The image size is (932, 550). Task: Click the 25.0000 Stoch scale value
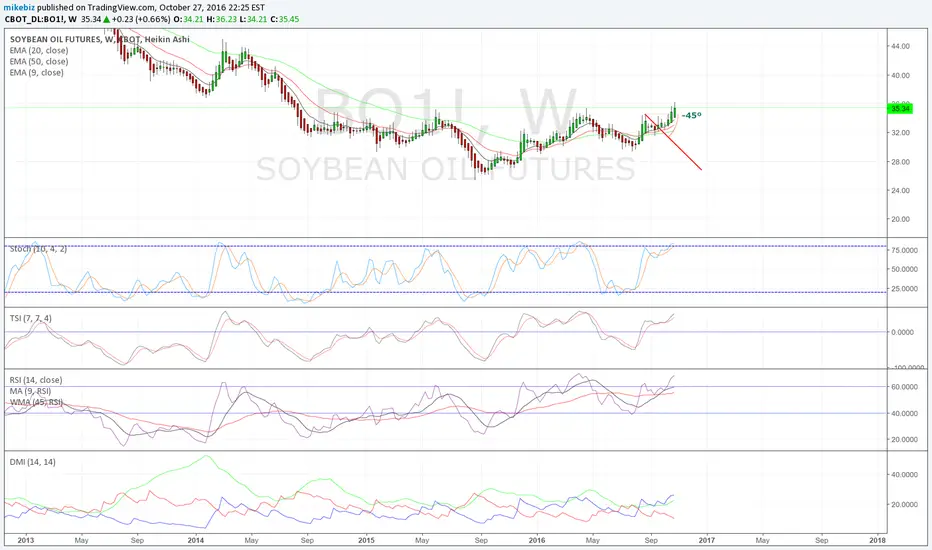(903, 289)
